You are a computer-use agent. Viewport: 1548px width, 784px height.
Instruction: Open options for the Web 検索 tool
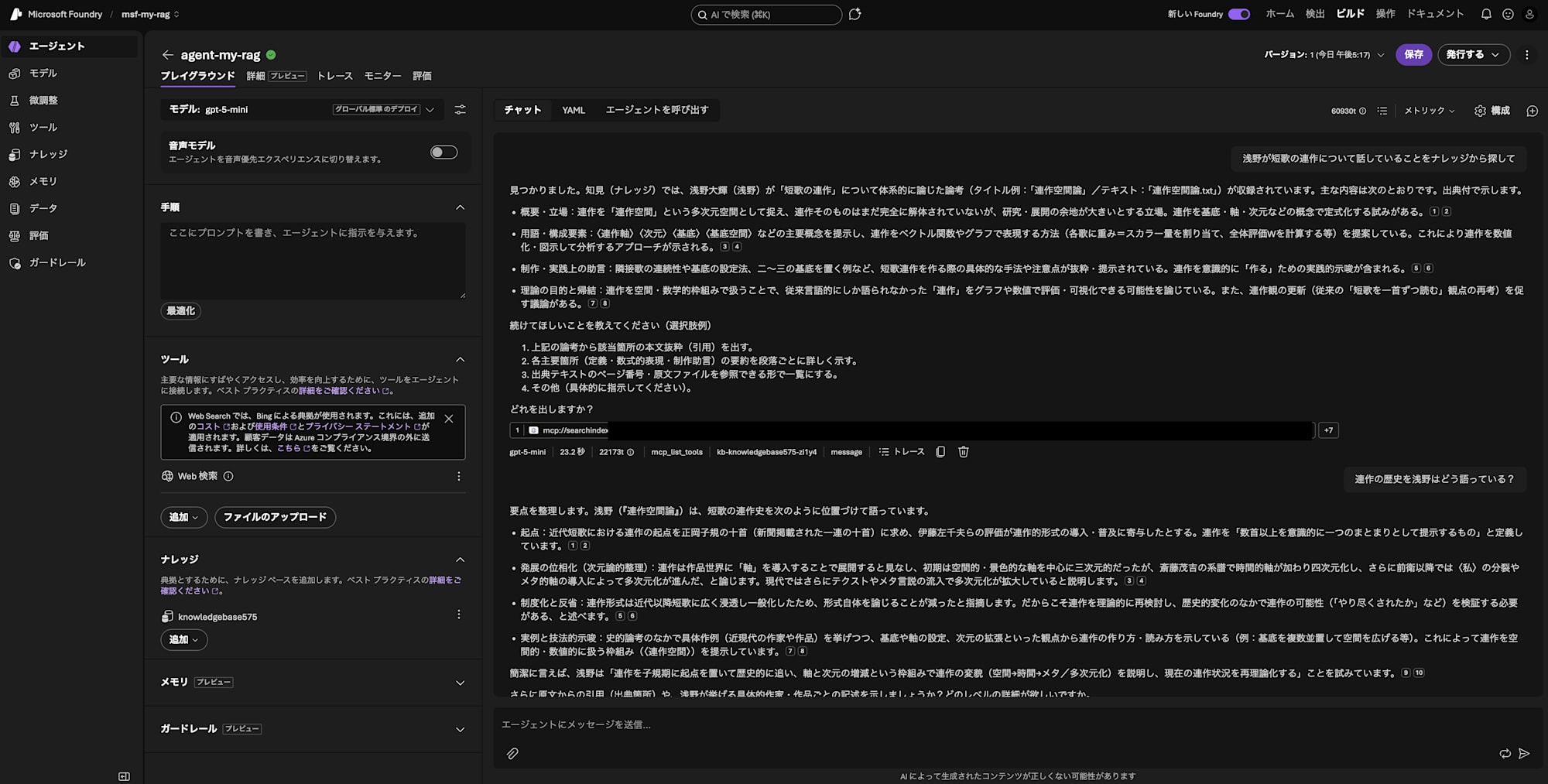coord(459,477)
